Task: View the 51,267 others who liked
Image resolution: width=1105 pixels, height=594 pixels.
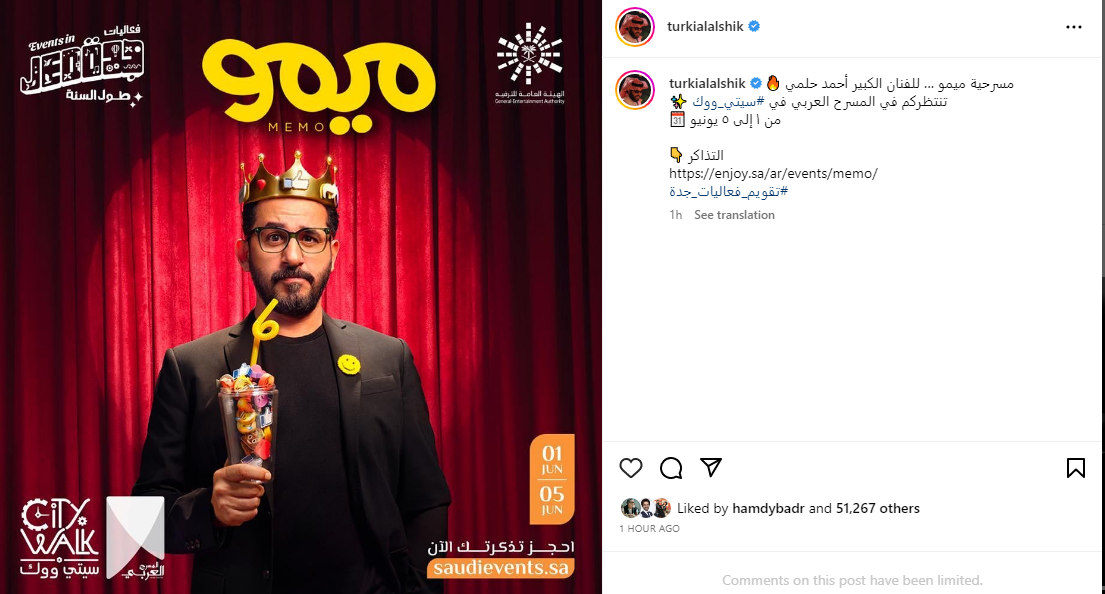Action: (x=877, y=508)
